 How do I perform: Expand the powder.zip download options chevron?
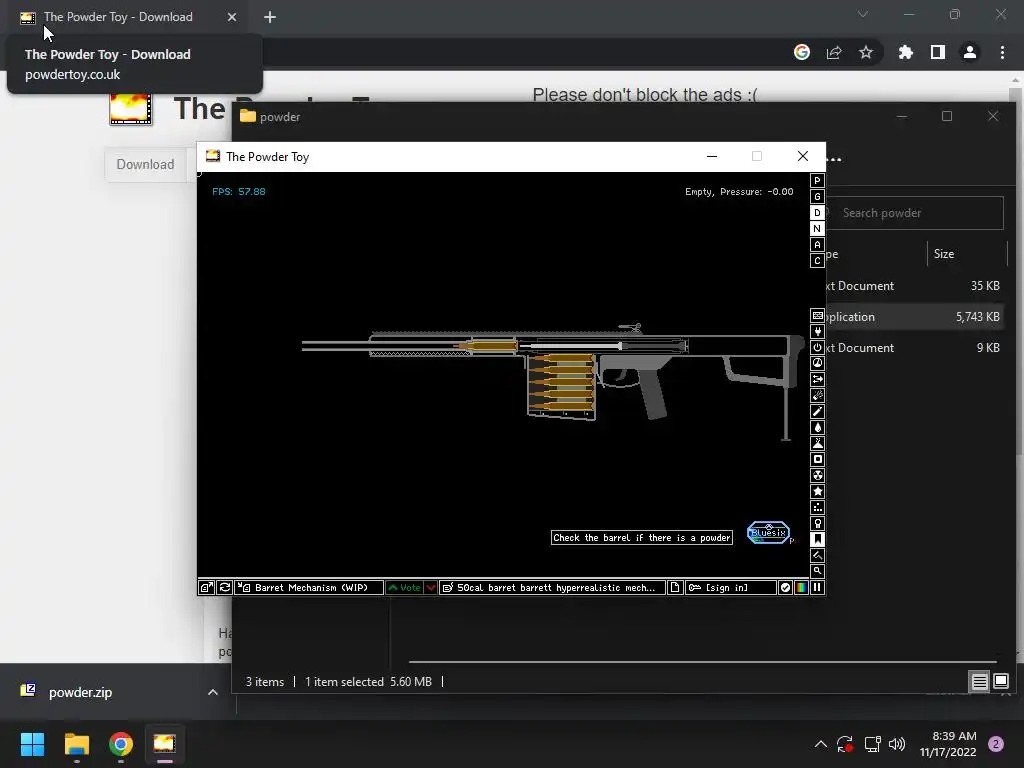click(x=212, y=692)
